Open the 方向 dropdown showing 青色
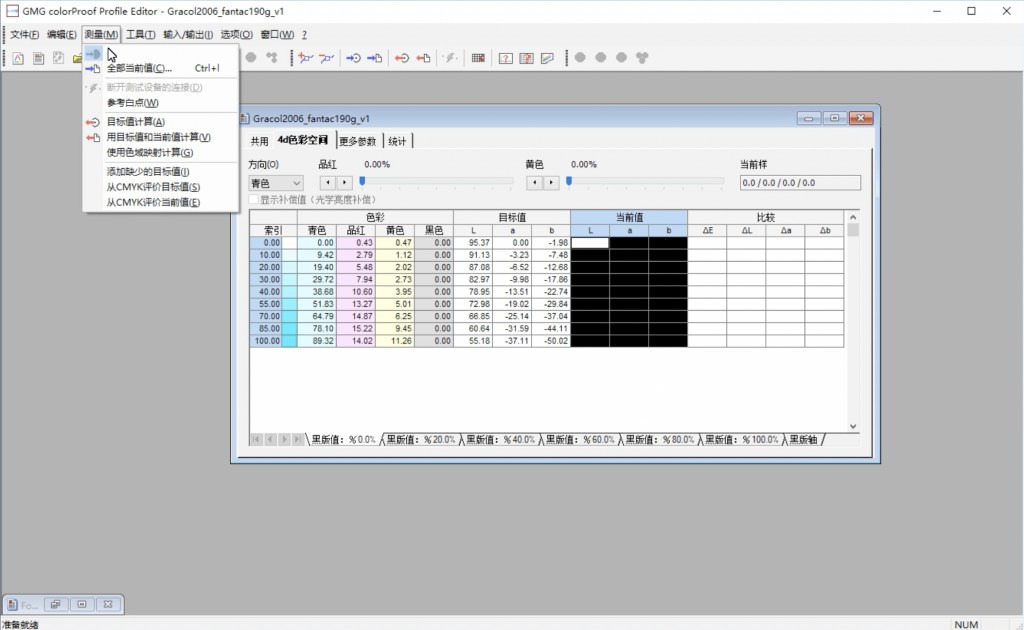Viewport: 1024px width, 630px height. point(275,183)
